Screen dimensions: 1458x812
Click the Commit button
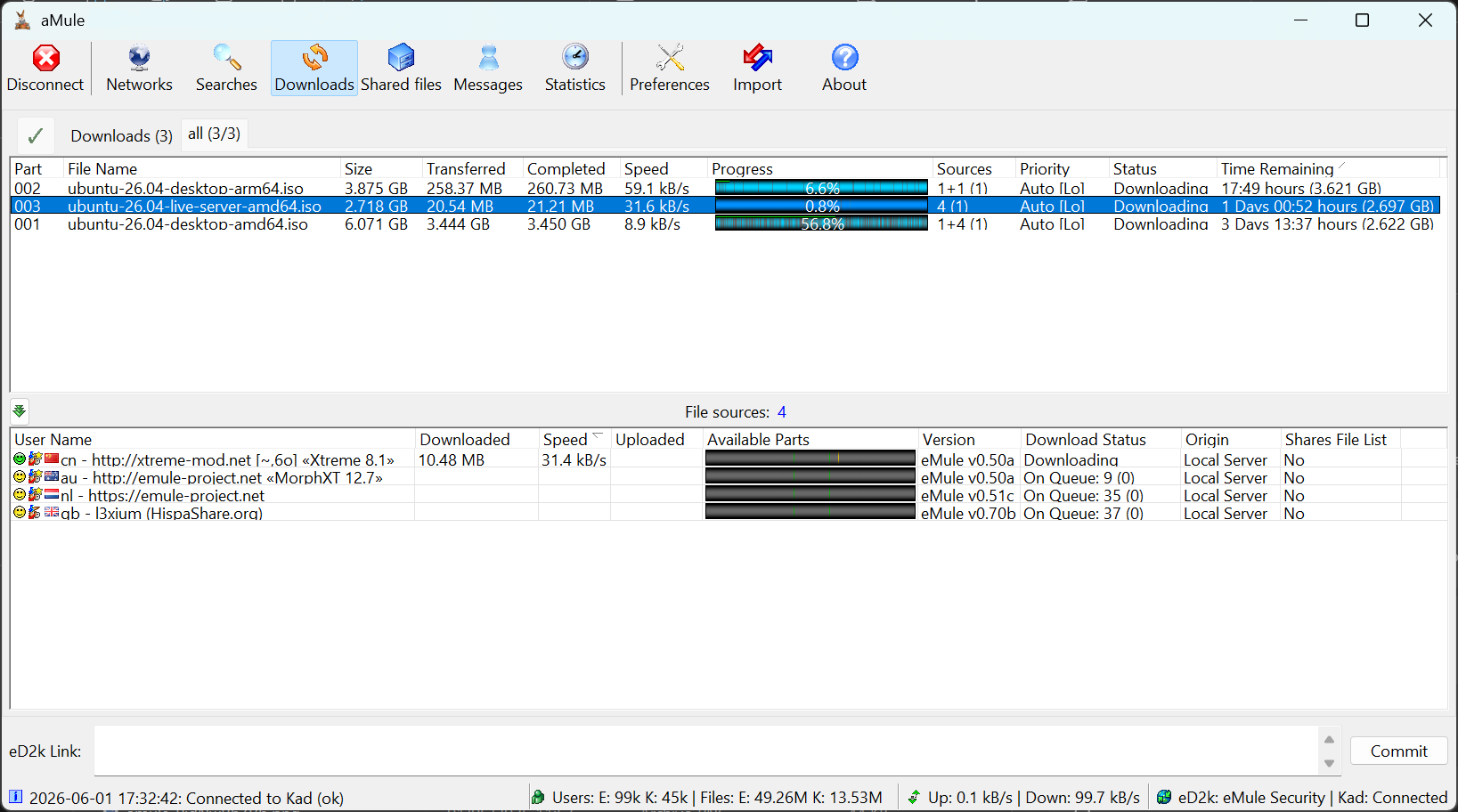pyautogui.click(x=1398, y=751)
